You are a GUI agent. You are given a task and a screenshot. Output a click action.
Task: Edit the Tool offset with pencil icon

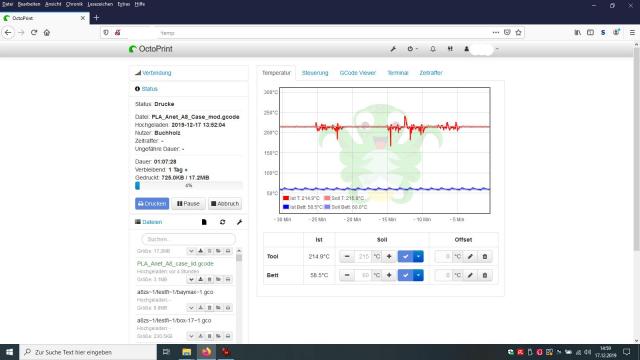click(x=470, y=256)
